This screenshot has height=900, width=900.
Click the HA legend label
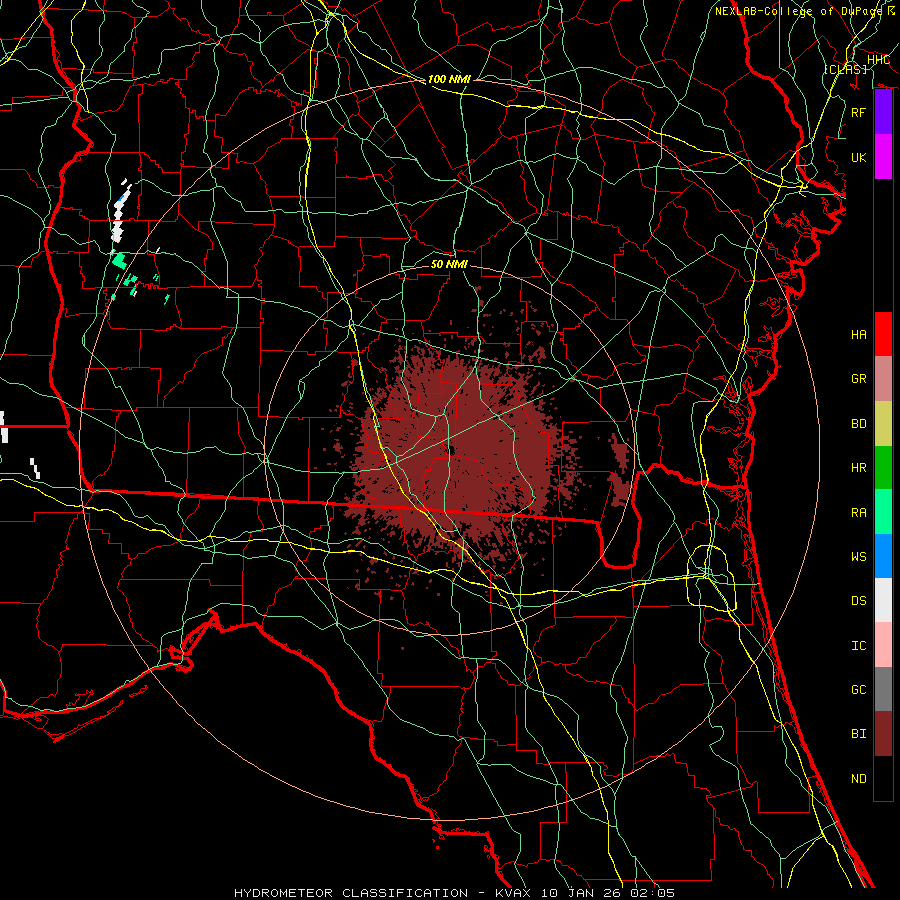click(859, 335)
